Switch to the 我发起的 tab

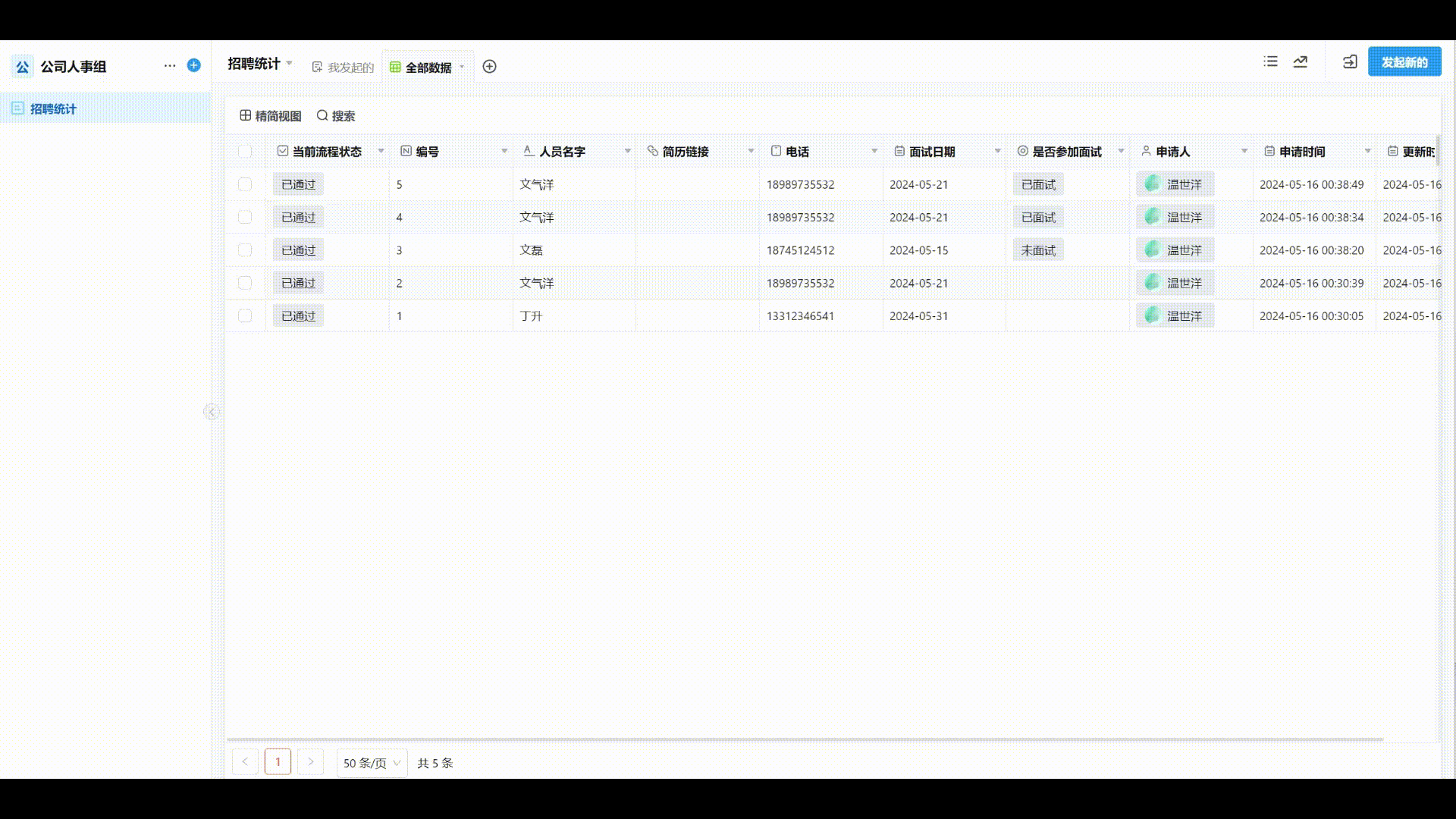(343, 67)
